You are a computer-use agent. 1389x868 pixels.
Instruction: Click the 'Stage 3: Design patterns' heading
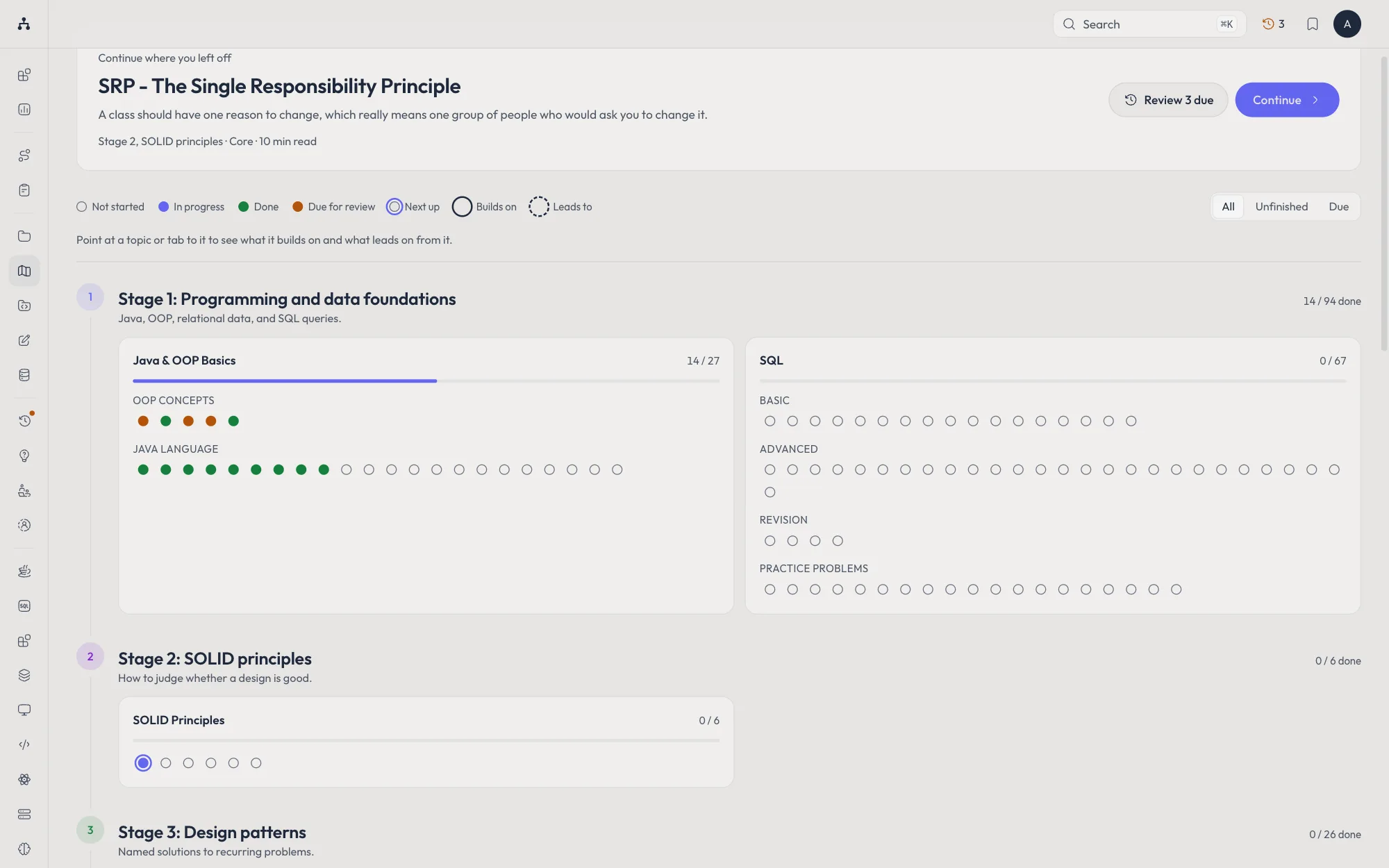pyautogui.click(x=212, y=833)
